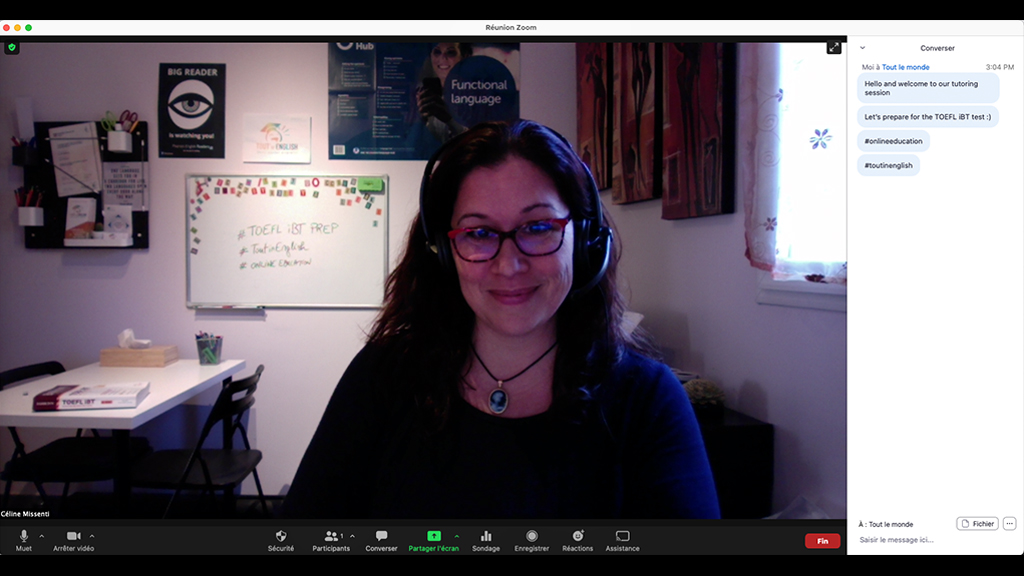Open the Sécurité shield menu
The image size is (1024, 576).
click(x=281, y=540)
